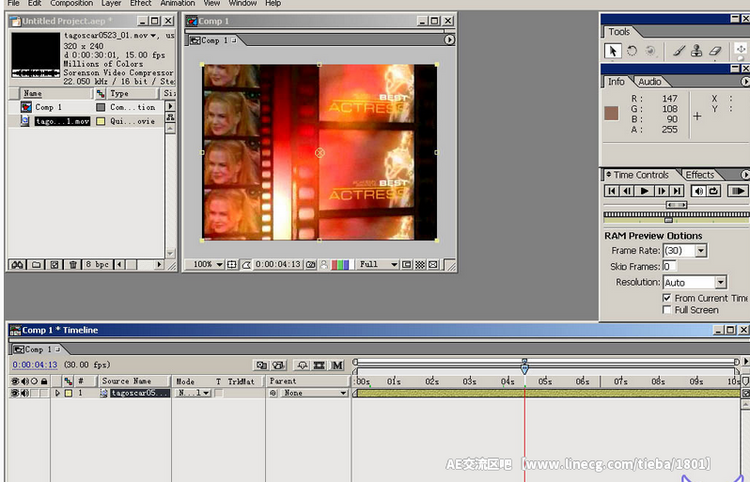This screenshot has width=750, height=482.
Task: Click the region of interest icon in Comp window
Action: (x=407, y=264)
